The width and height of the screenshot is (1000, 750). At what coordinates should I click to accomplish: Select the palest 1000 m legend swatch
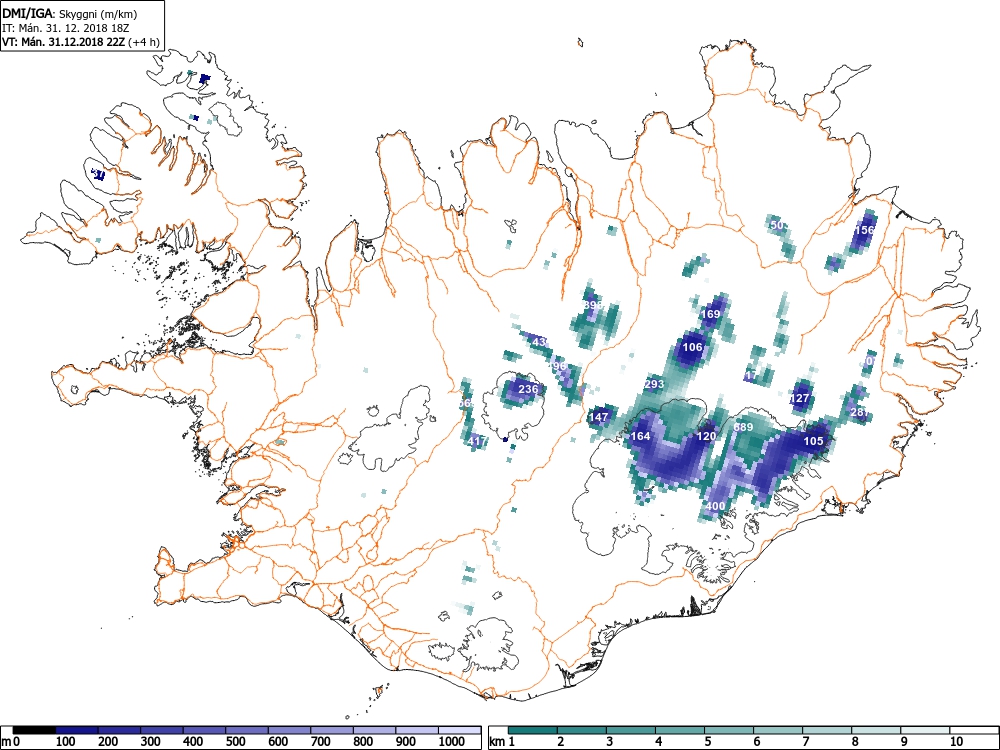point(460,730)
